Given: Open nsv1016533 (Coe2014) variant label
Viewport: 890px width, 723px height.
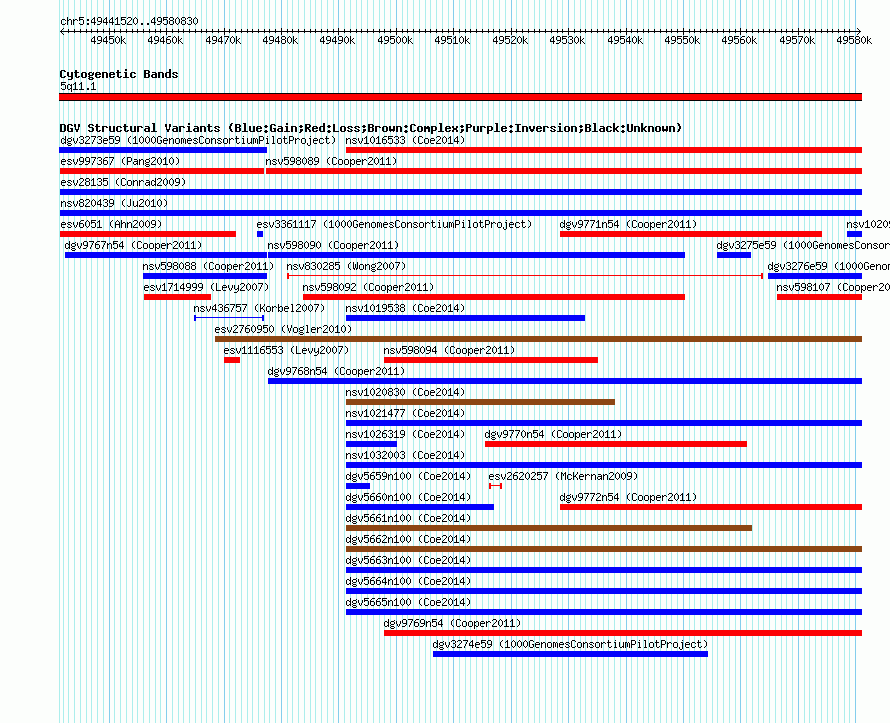Looking at the screenshot, I should pyautogui.click(x=405, y=140).
